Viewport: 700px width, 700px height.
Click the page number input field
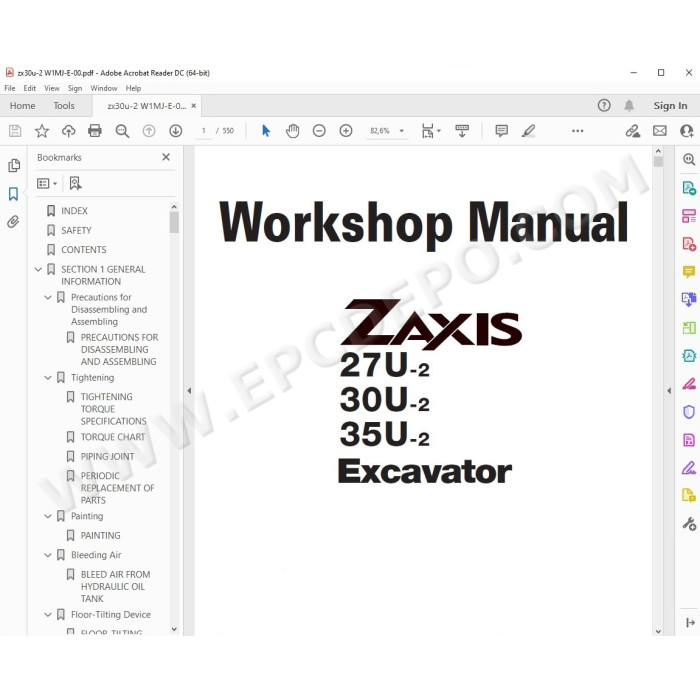coord(204,131)
